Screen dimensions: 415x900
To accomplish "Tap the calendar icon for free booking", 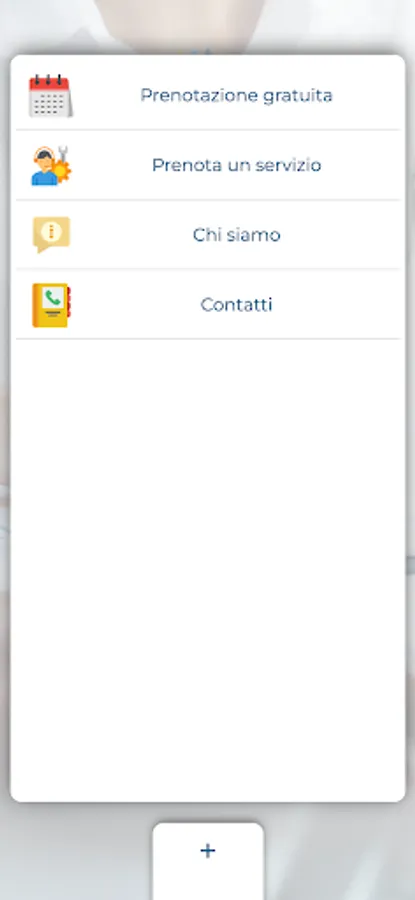I will 51,96.
